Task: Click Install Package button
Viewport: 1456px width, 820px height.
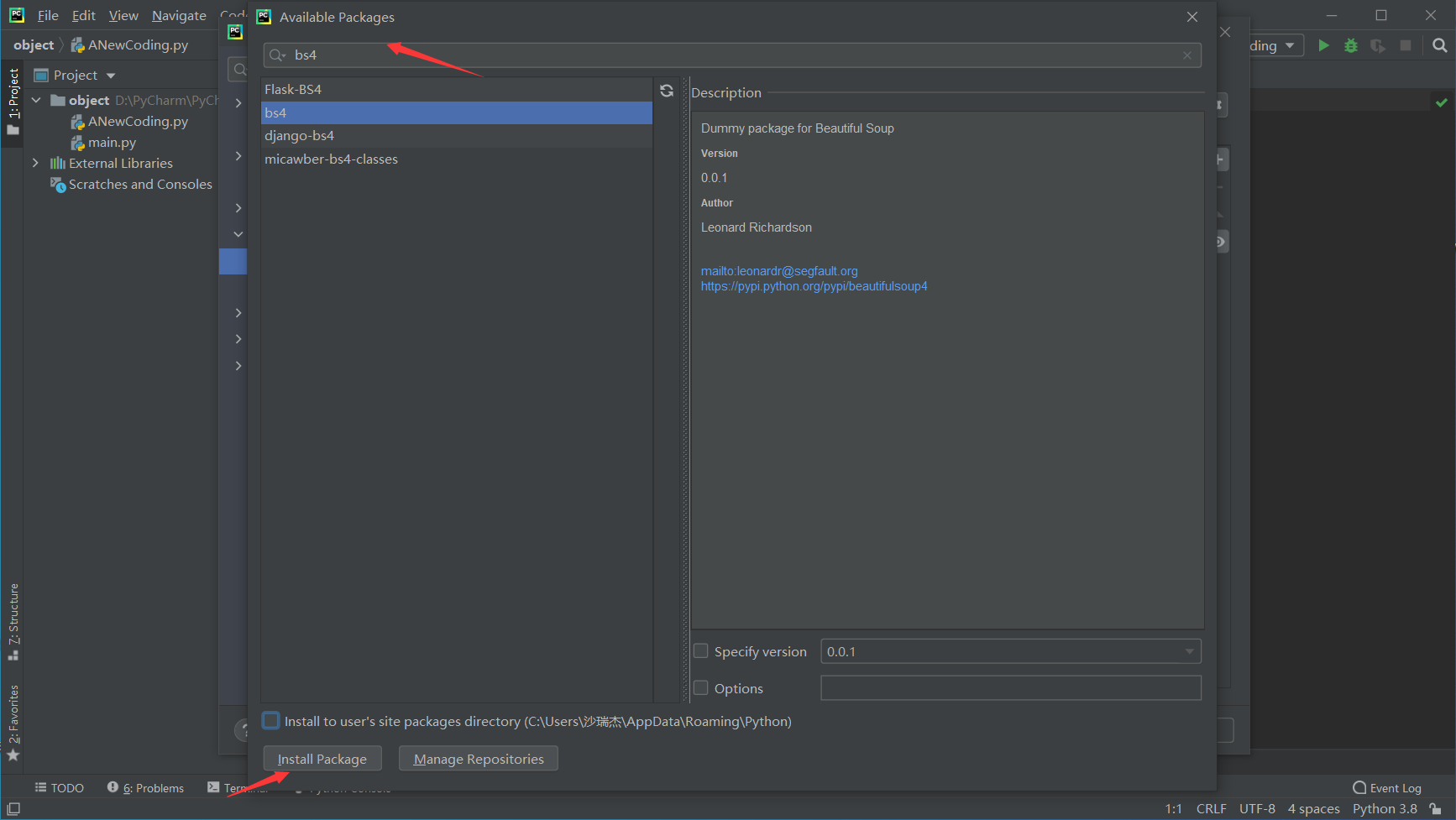Action: (322, 759)
